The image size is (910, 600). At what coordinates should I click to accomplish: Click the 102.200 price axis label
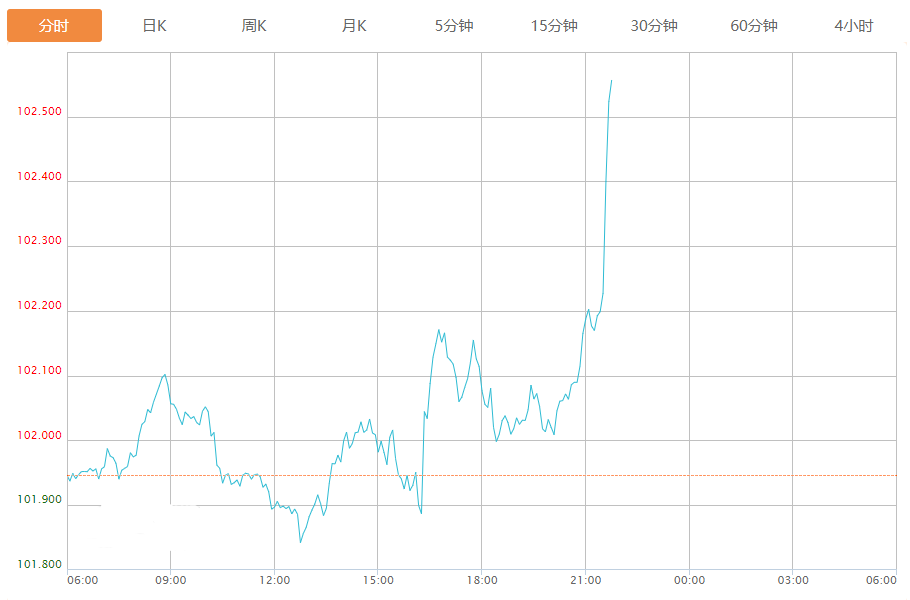tap(40, 306)
